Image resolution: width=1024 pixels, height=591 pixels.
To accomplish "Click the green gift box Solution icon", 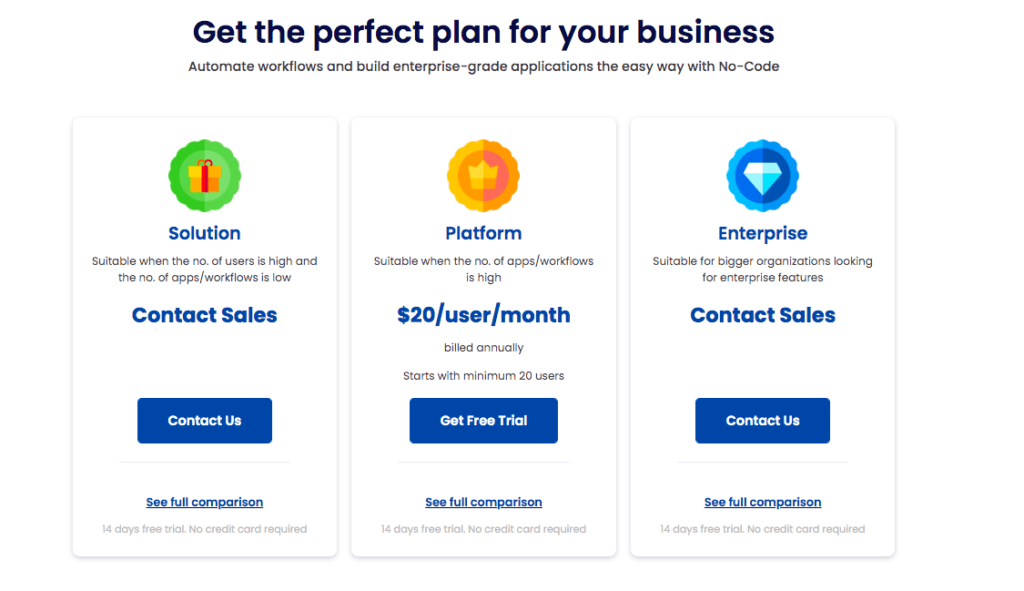I will 204,176.
